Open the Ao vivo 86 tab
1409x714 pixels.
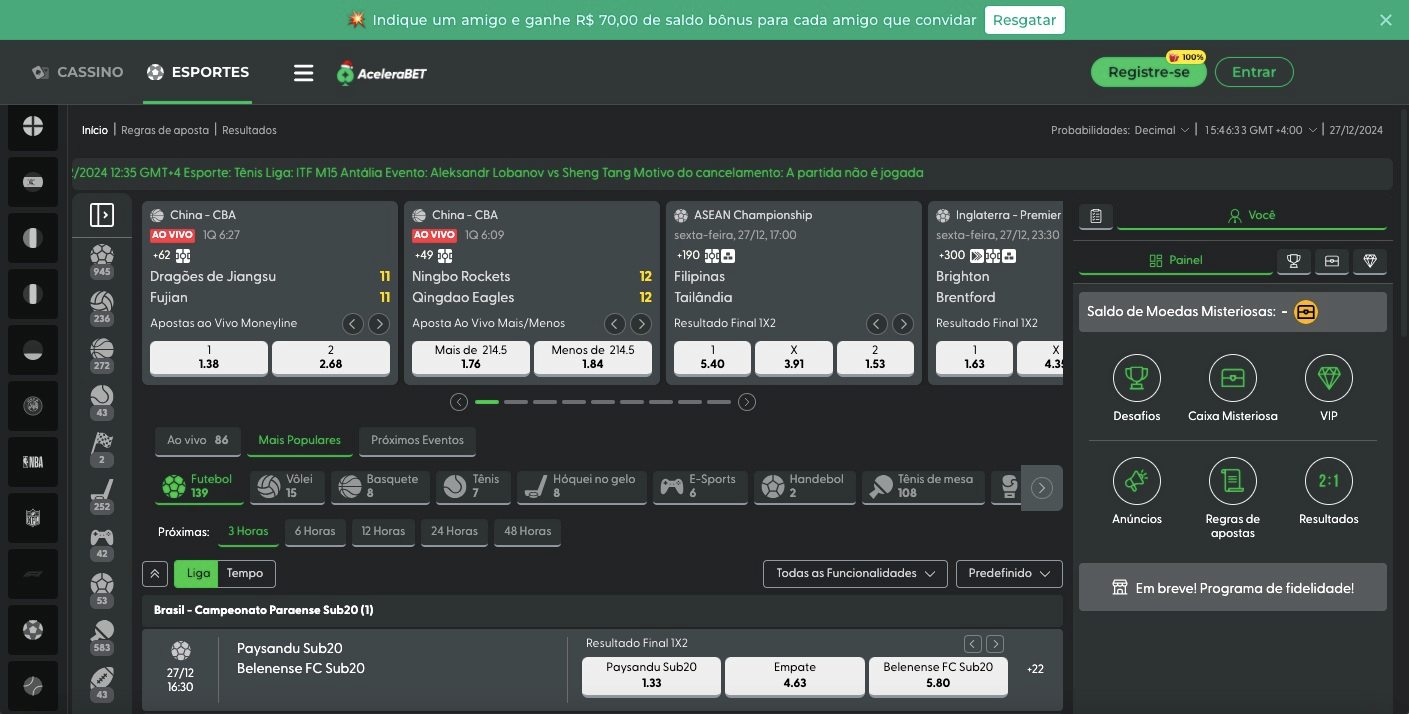coord(197,441)
